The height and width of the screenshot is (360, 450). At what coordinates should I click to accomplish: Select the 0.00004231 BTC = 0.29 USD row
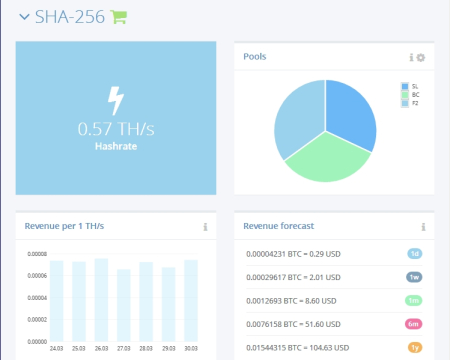(x=334, y=254)
